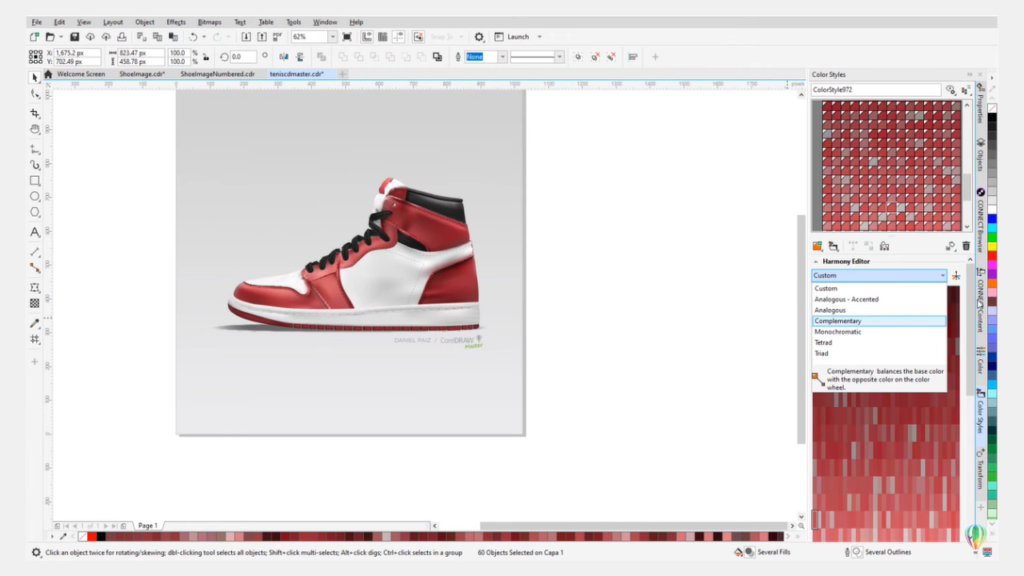Click the new color style icon
The height and width of the screenshot is (576, 1024).
coord(817,246)
